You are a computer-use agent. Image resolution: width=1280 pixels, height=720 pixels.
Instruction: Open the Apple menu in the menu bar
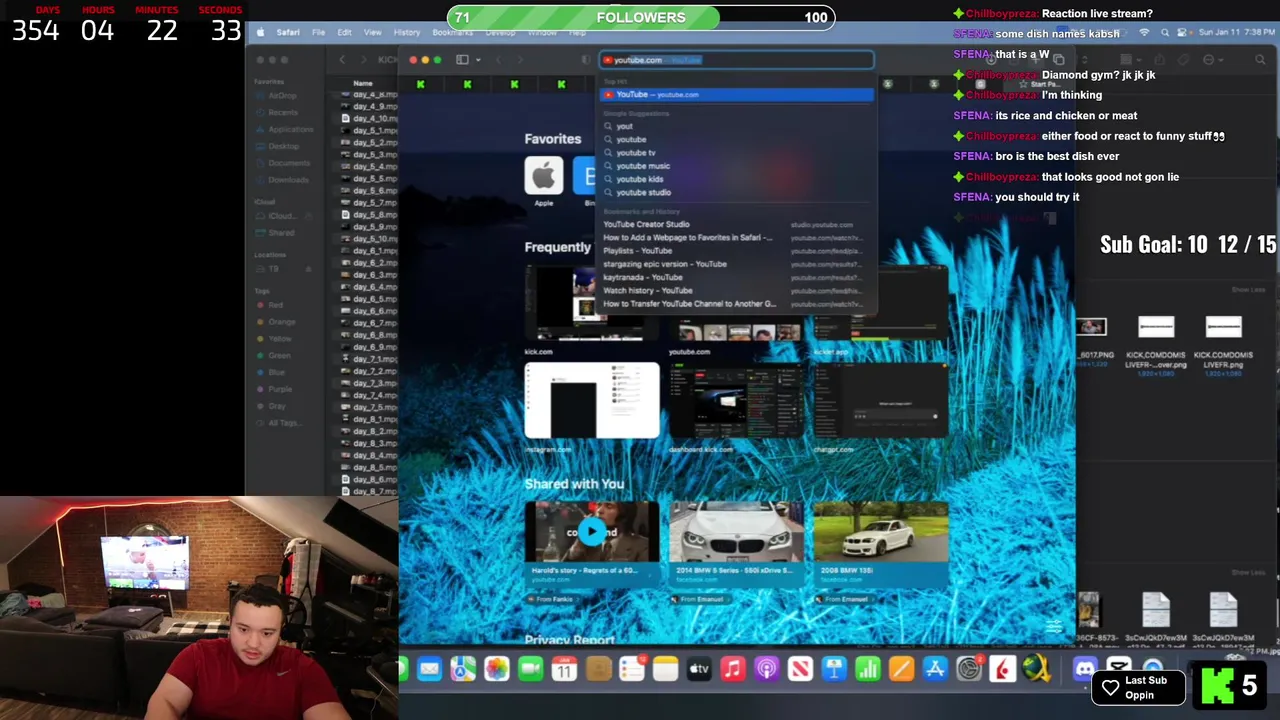tap(261, 32)
